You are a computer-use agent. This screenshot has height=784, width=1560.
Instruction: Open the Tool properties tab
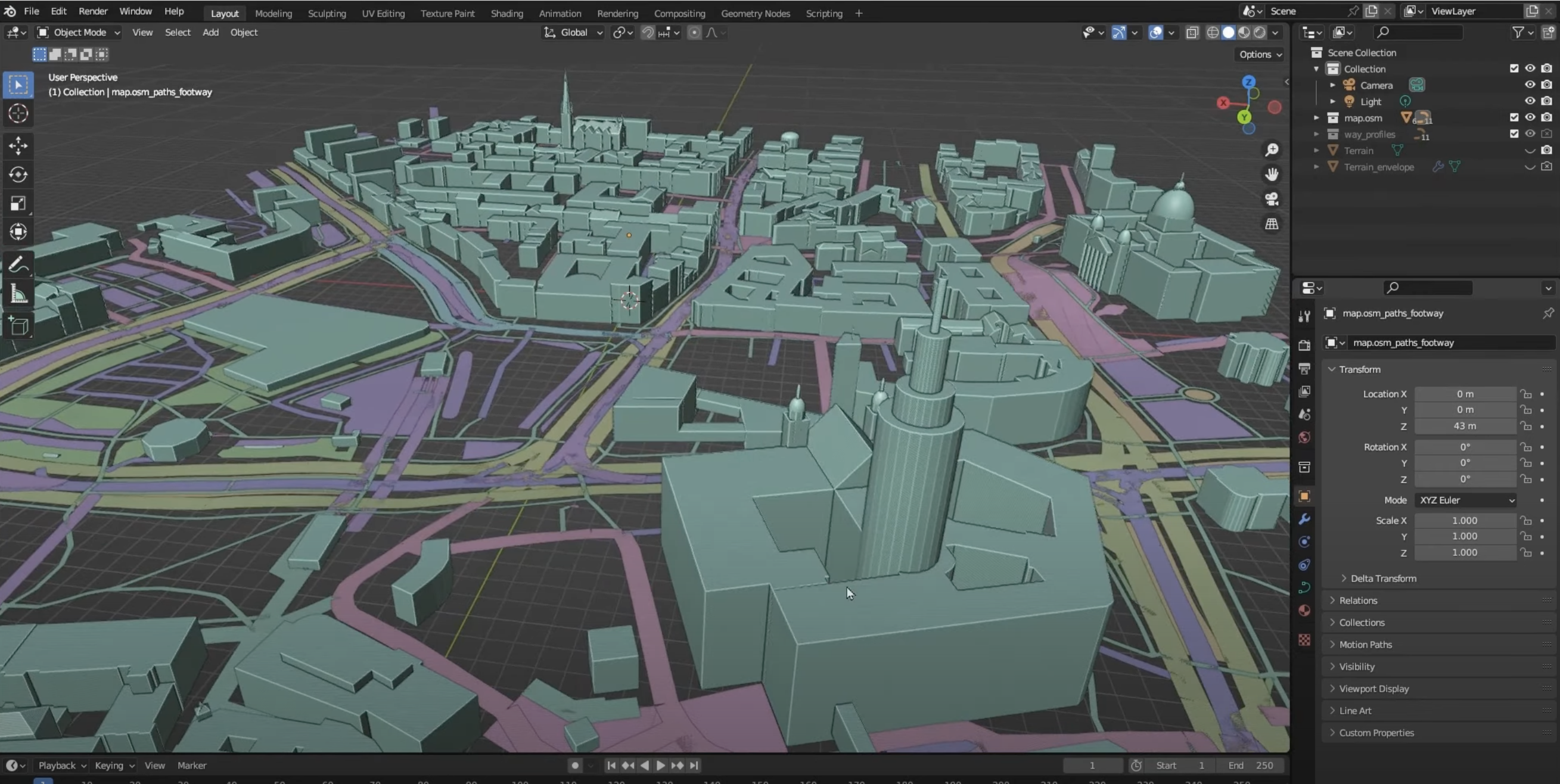1304,316
